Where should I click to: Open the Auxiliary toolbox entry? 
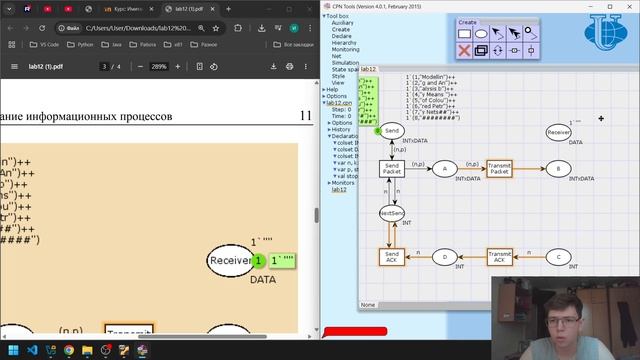(x=342, y=23)
